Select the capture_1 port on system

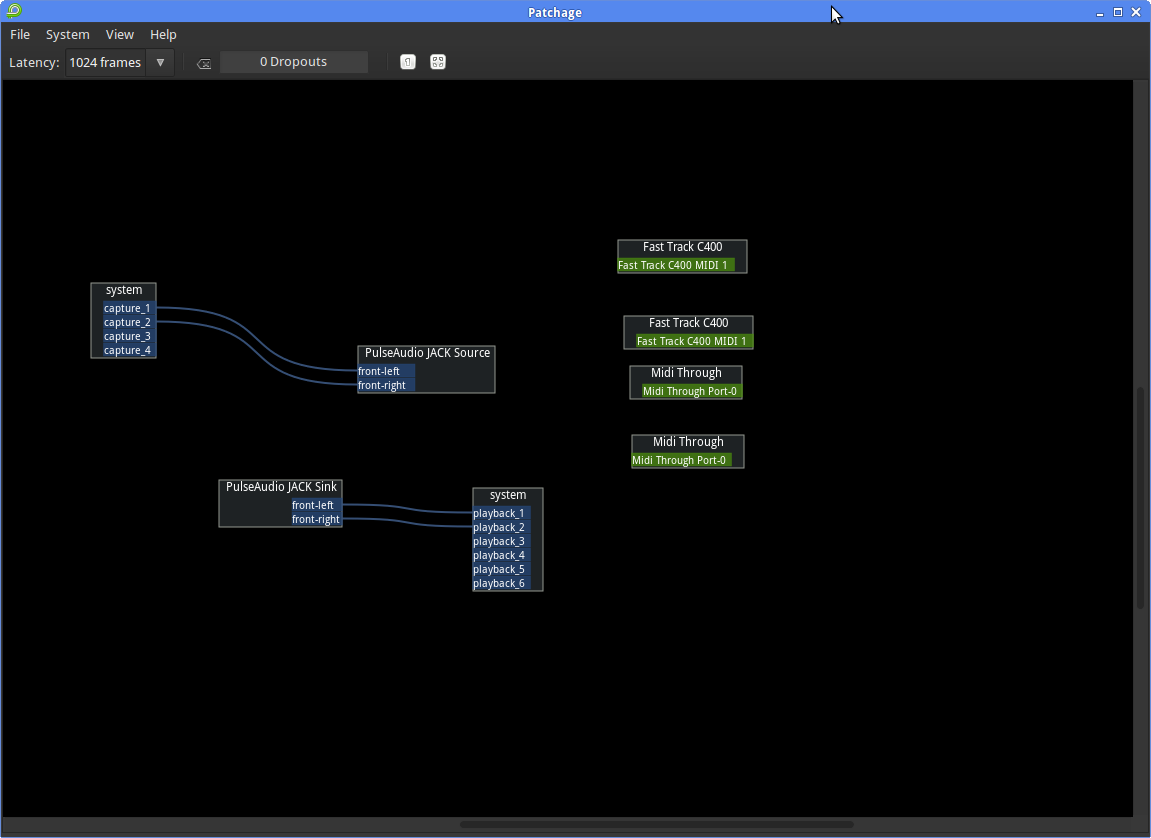pyautogui.click(x=127, y=308)
